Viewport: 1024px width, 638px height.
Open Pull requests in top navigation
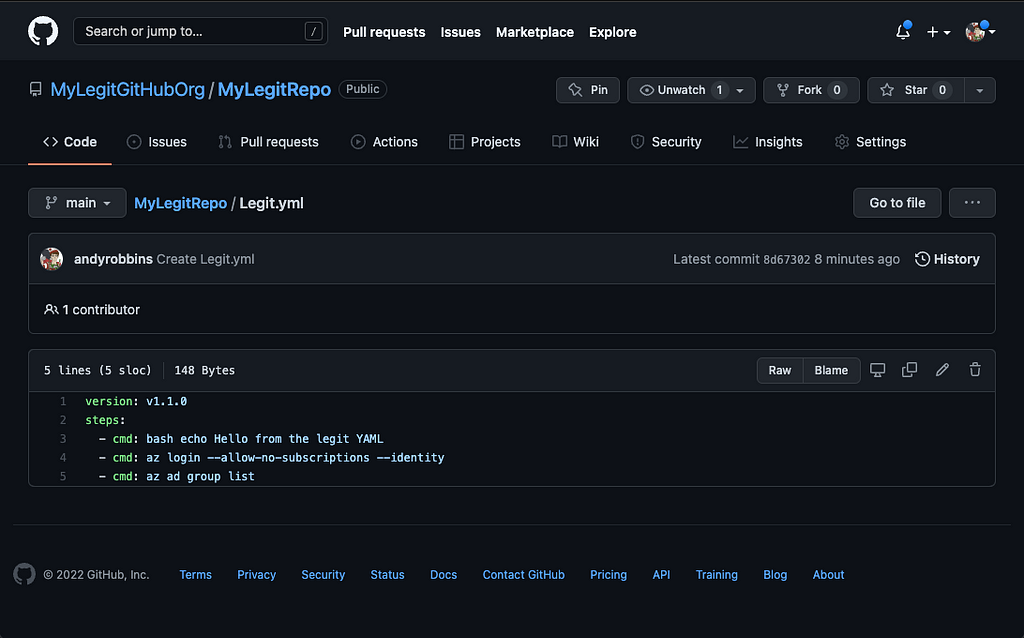tap(384, 32)
